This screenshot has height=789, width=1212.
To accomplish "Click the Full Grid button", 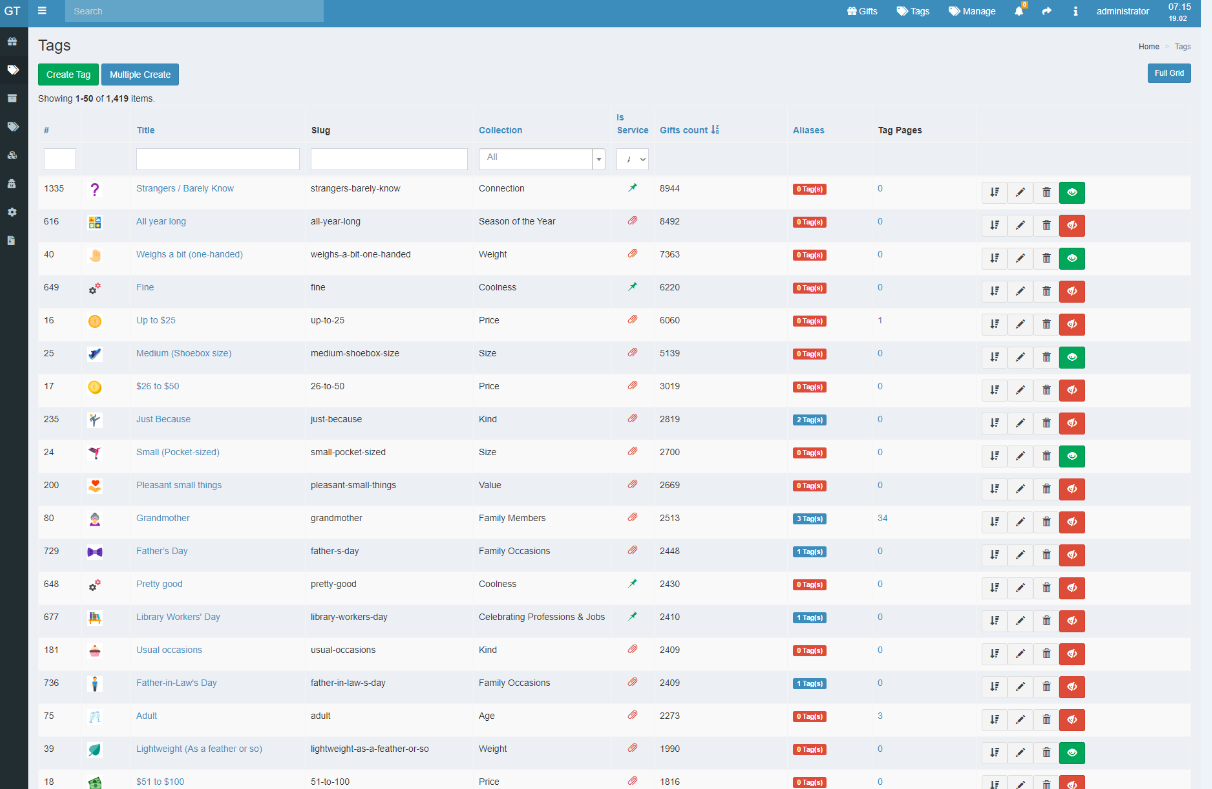I will point(1169,73).
